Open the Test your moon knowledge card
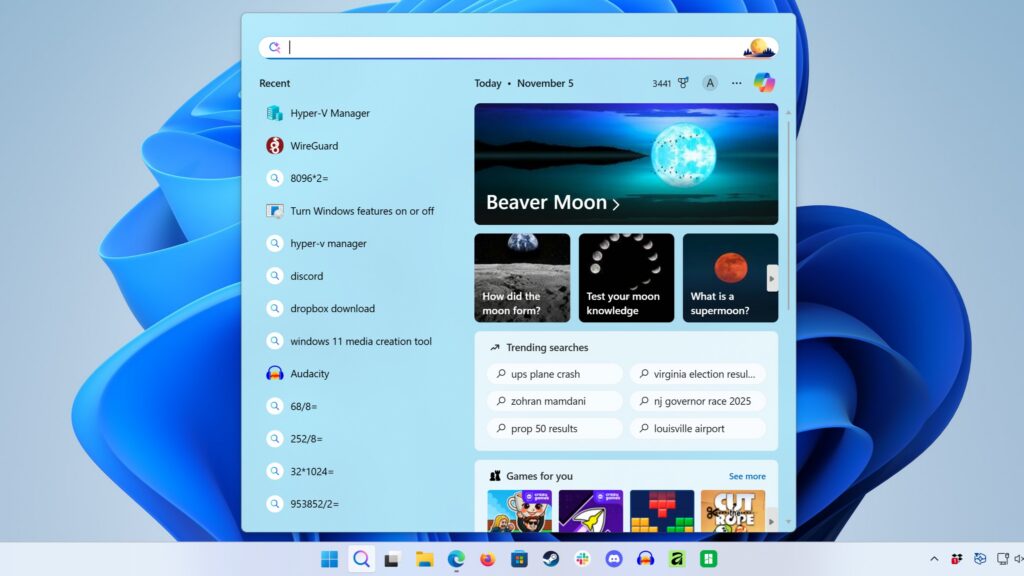This screenshot has width=1024, height=576. (x=626, y=278)
